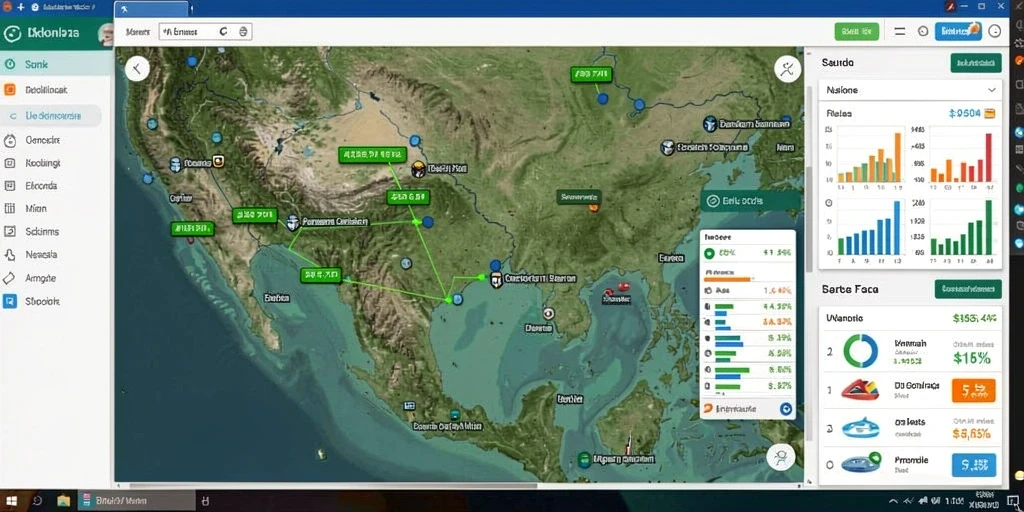
Task: Click the blue bar chart in the panel
Action: 870,228
